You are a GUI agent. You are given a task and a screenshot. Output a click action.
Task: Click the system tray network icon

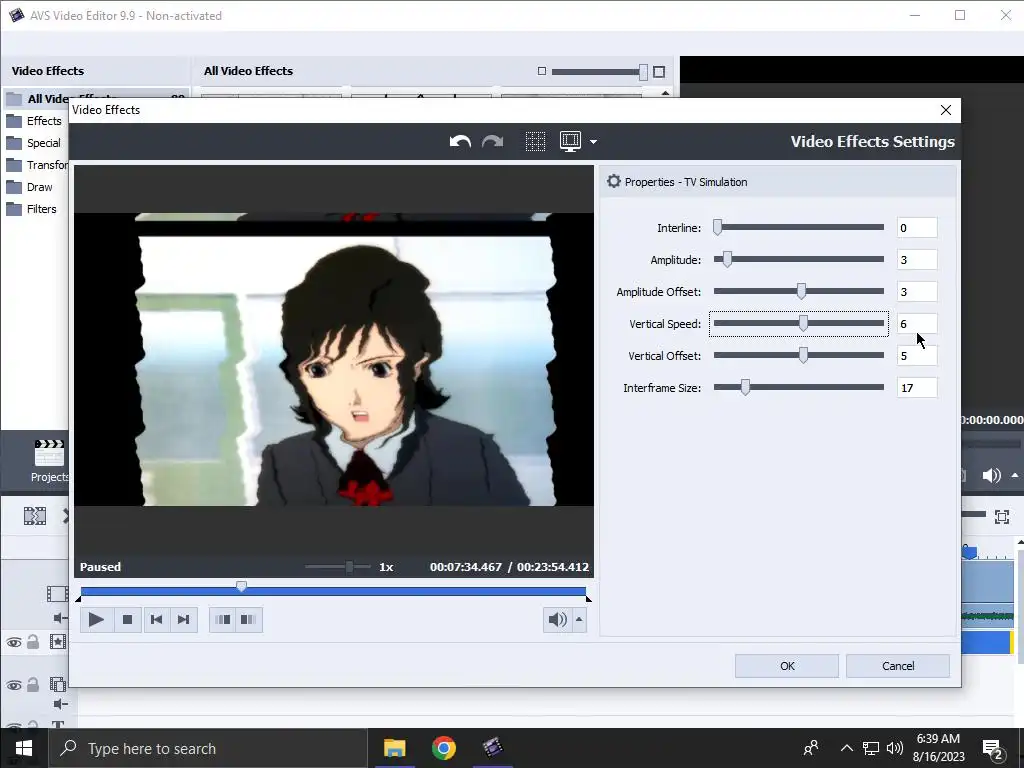871,748
